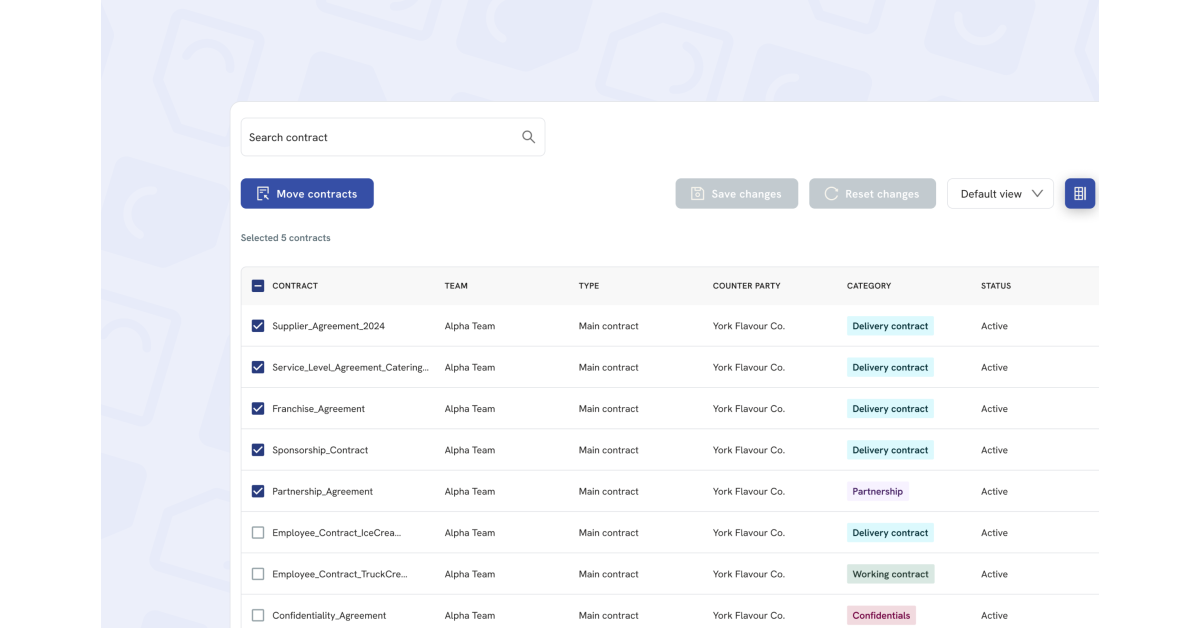Image resolution: width=1200 pixels, height=628 pixels.
Task: Click the Category column header
Action: 868,286
